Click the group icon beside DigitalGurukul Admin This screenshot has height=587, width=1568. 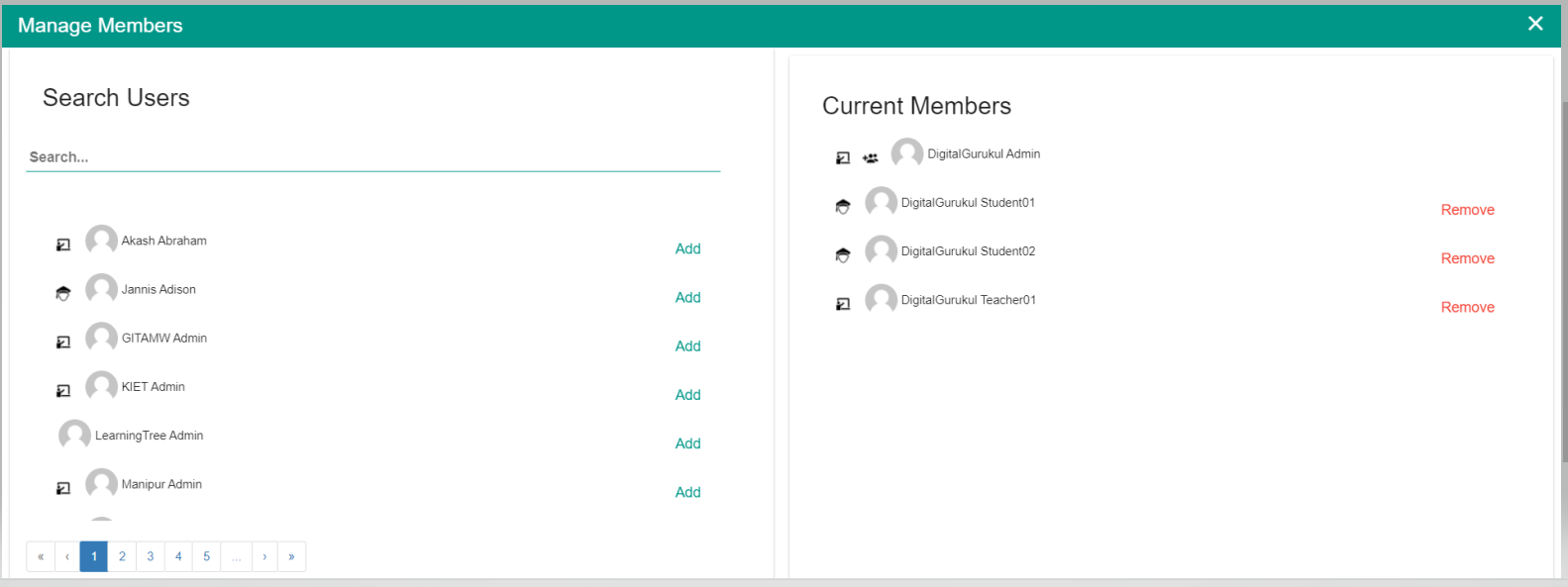[870, 158]
